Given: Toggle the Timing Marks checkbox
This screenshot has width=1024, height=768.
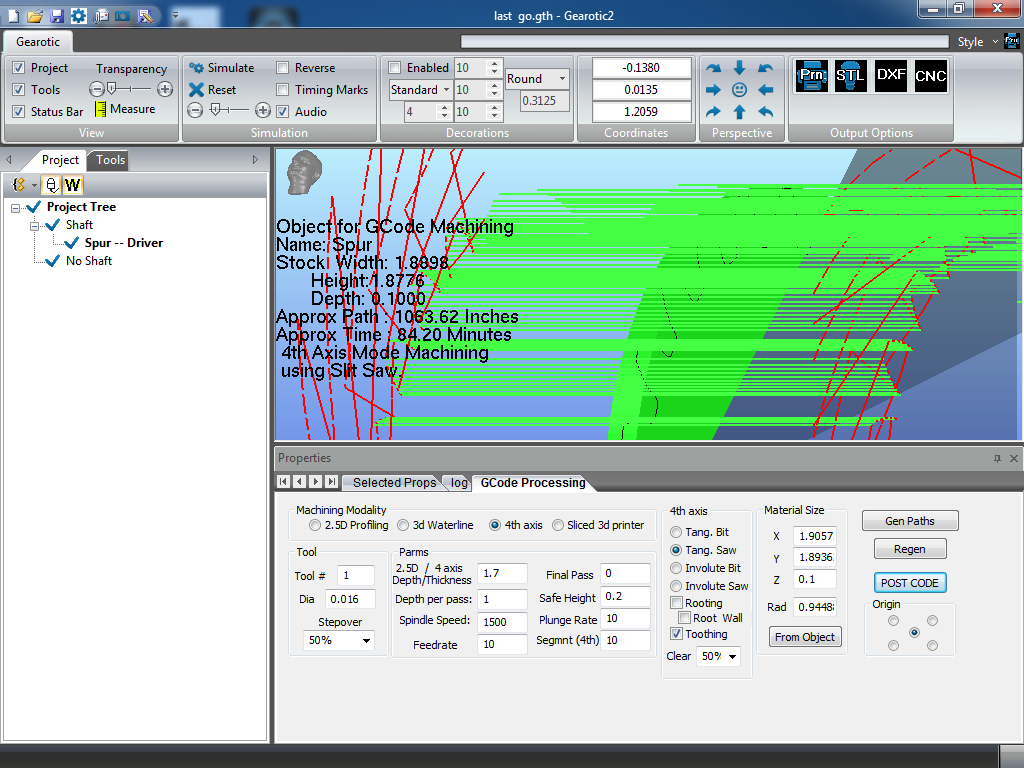Looking at the screenshot, I should coord(283,90).
